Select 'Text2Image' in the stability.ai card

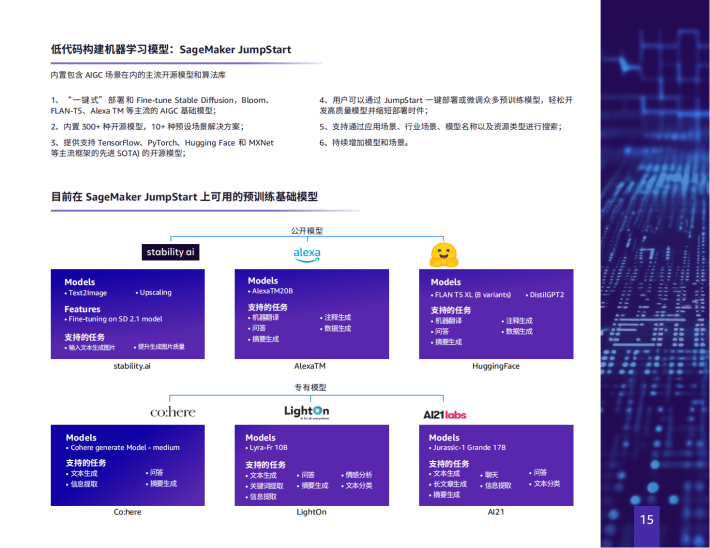[x=86, y=293]
